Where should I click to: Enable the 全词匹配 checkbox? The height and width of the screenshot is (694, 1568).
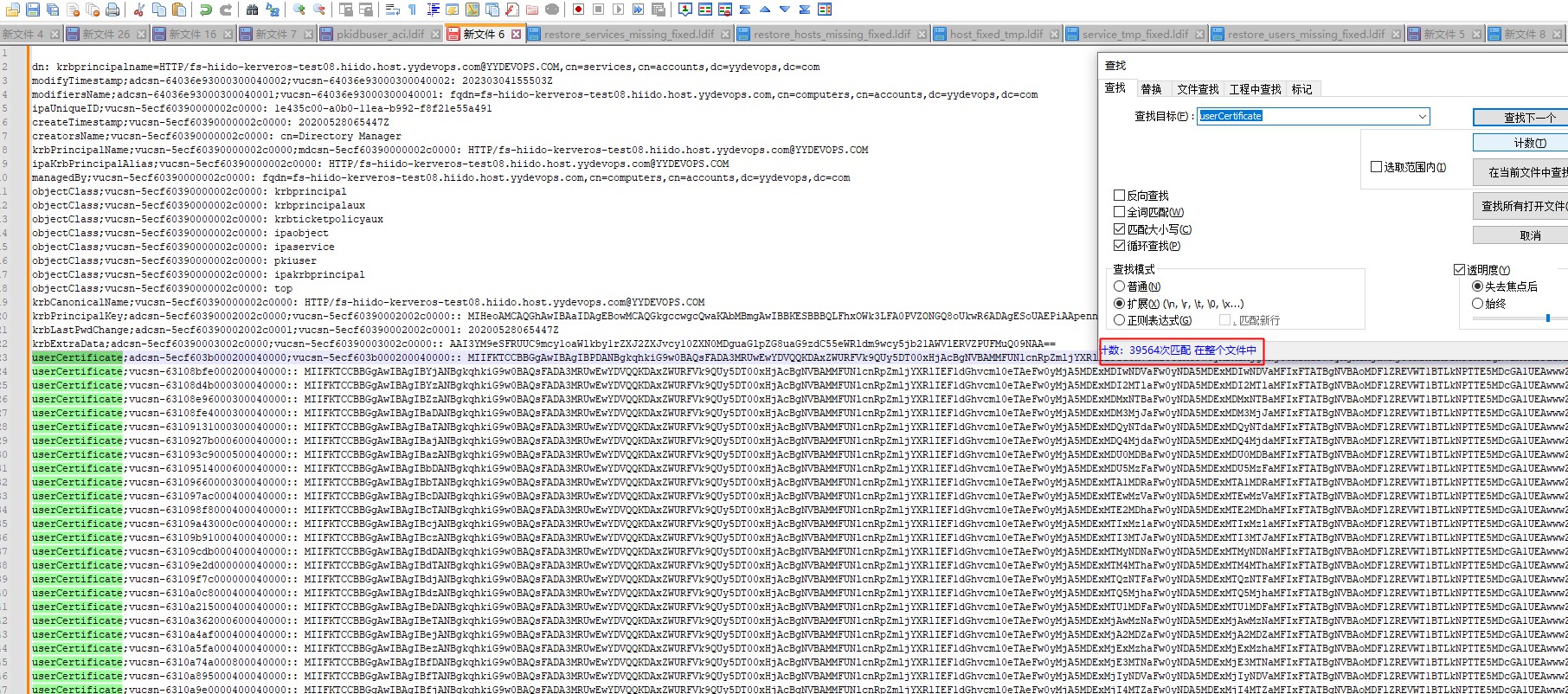[1120, 212]
